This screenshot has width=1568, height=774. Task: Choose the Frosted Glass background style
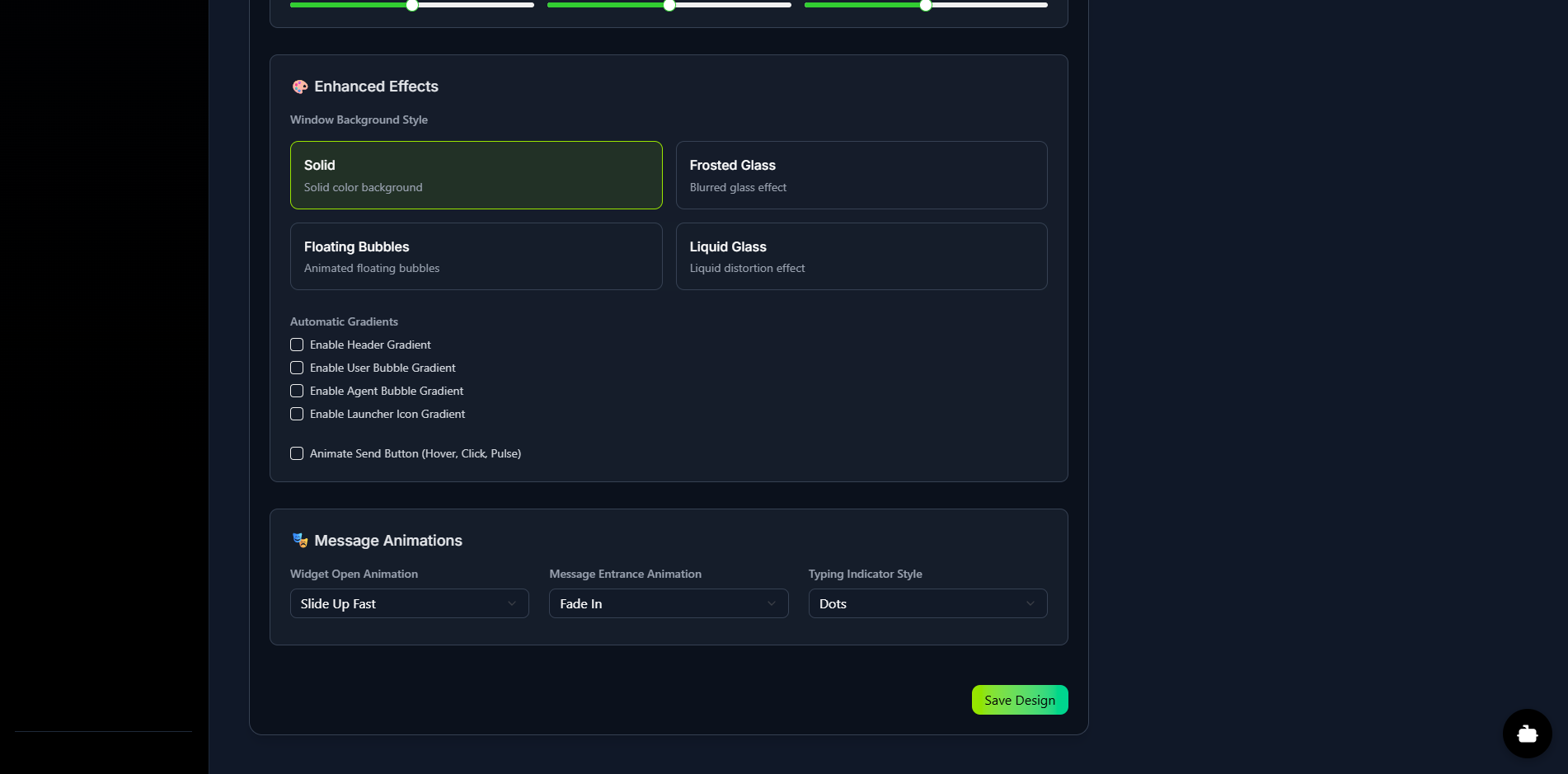(x=861, y=175)
